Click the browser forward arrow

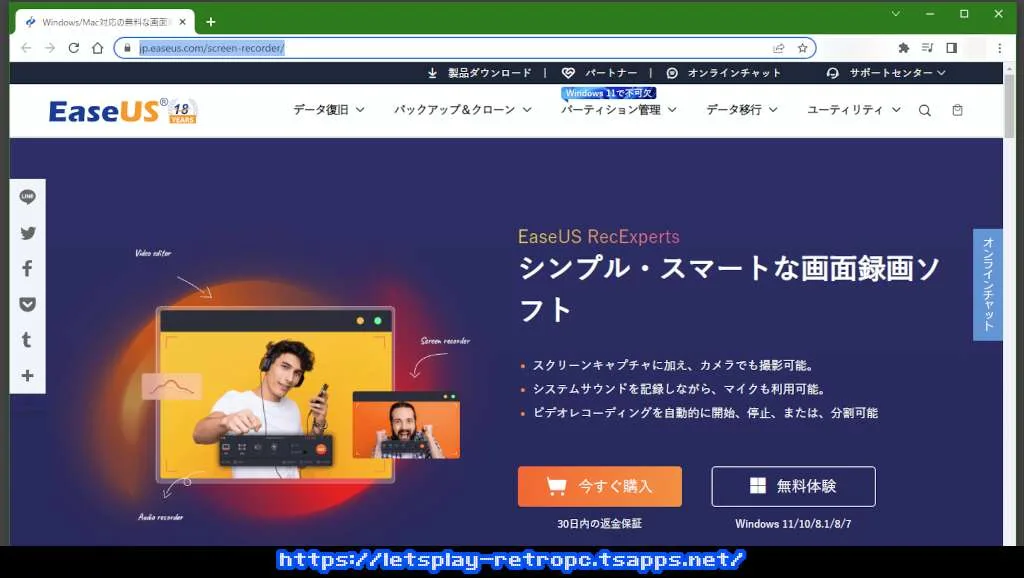point(50,48)
